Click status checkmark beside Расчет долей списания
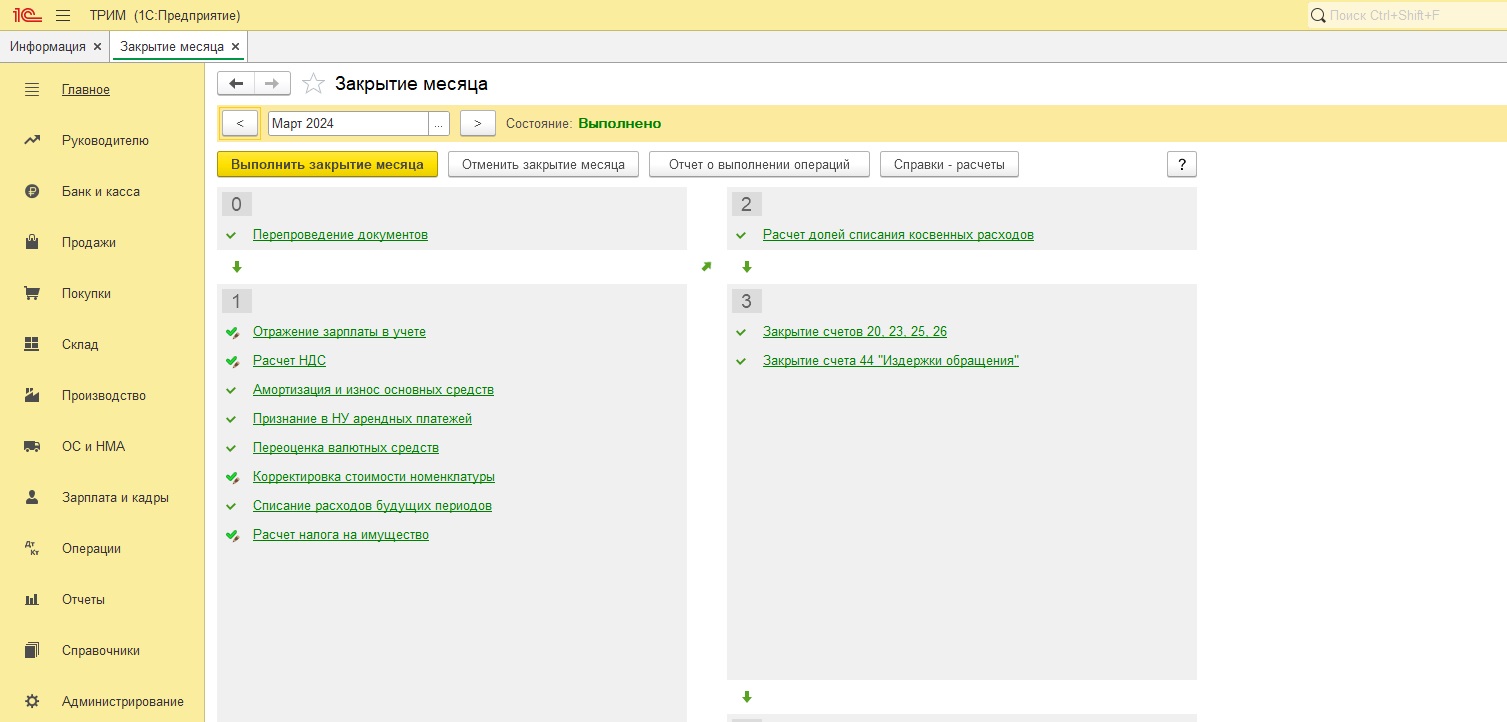The width and height of the screenshot is (1507, 722). point(741,235)
